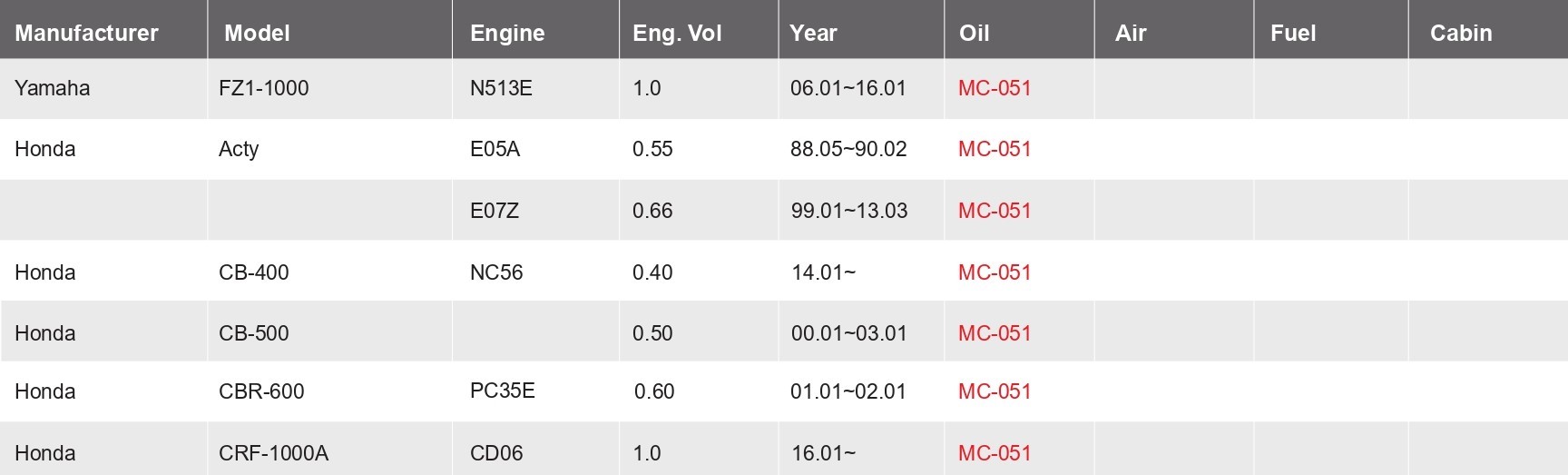The image size is (1568, 475).
Task: Select the Engine column header
Action: tap(507, 33)
